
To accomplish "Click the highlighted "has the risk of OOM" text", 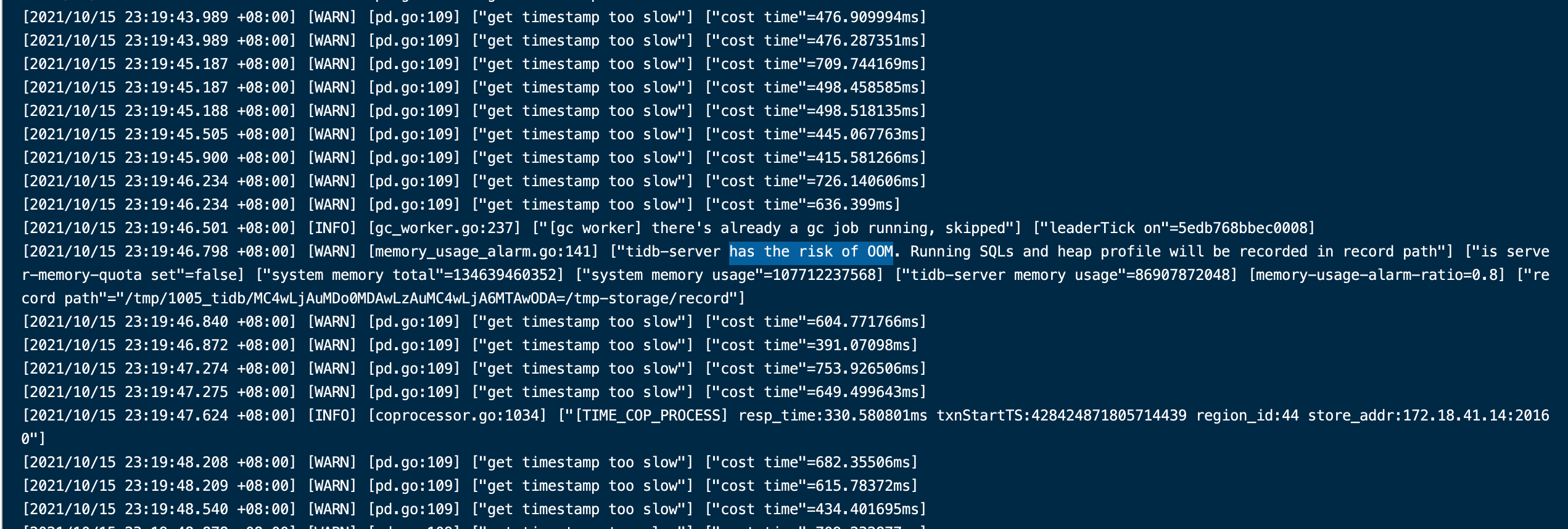I will [811, 252].
